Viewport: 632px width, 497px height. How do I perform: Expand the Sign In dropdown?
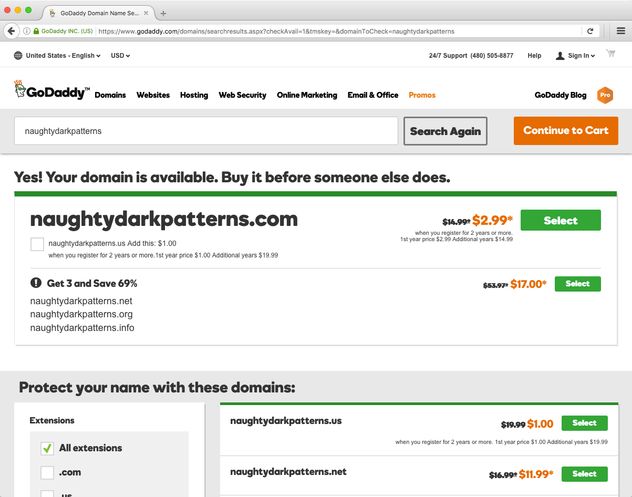(581, 56)
